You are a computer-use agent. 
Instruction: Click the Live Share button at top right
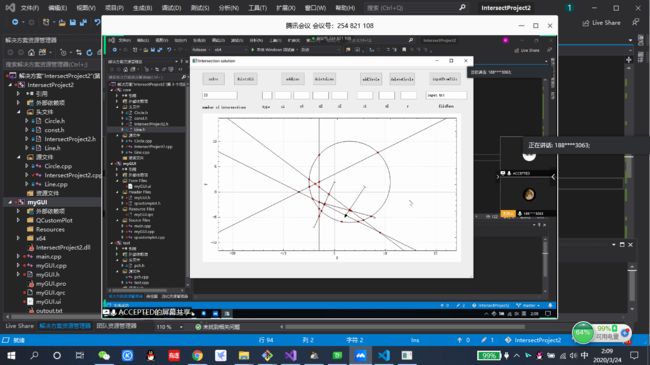pos(601,23)
